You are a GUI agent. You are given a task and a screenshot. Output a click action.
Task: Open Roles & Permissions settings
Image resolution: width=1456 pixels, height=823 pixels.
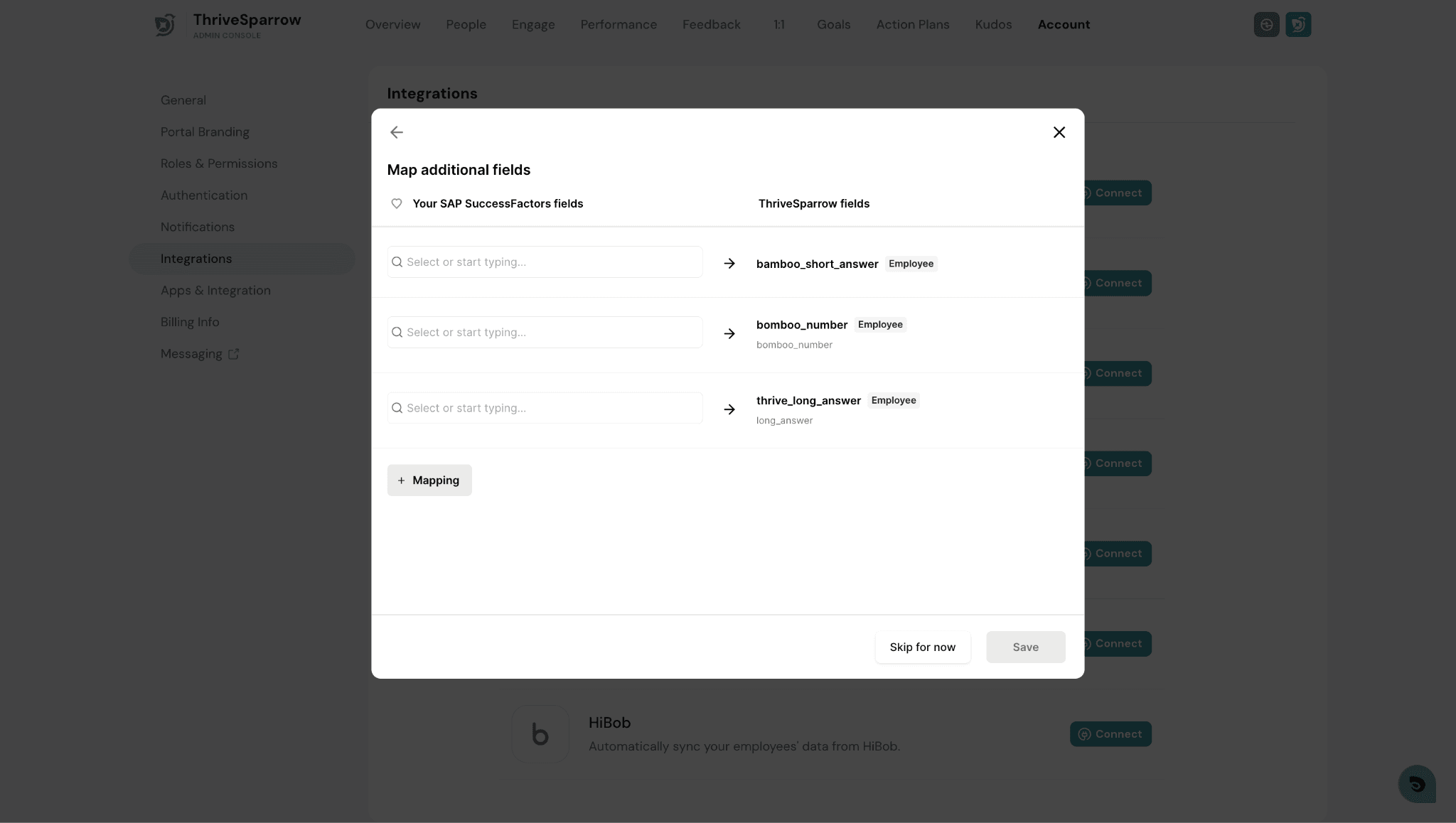click(219, 163)
